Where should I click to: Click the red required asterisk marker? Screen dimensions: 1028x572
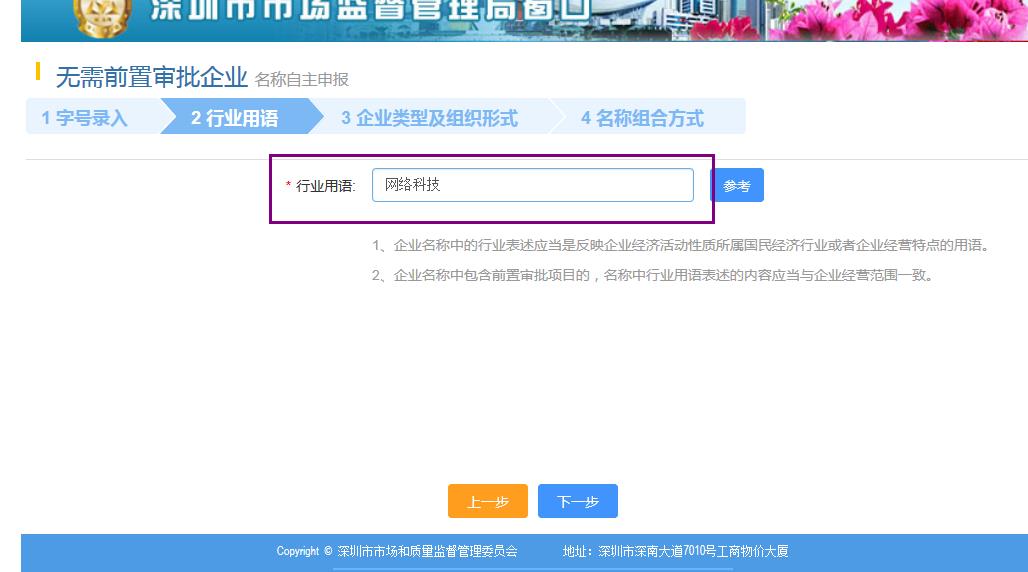(288, 185)
